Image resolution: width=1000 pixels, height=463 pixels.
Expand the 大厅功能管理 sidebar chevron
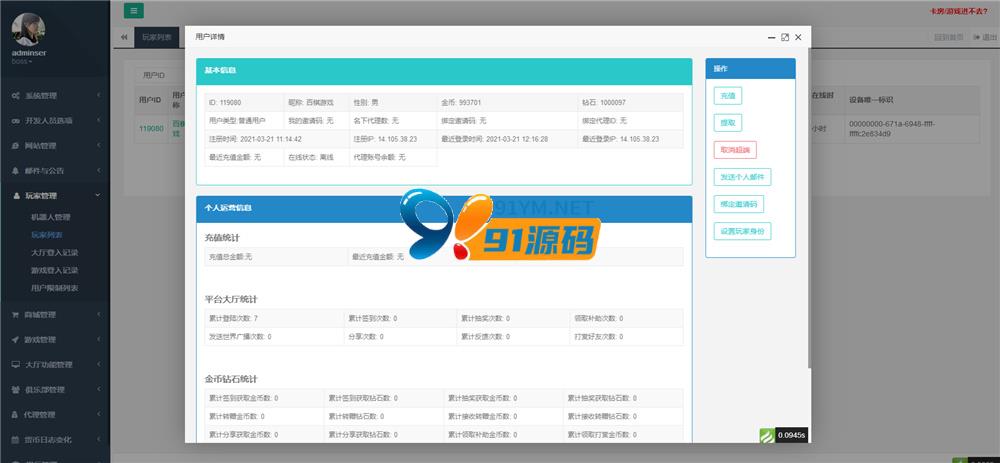point(98,365)
